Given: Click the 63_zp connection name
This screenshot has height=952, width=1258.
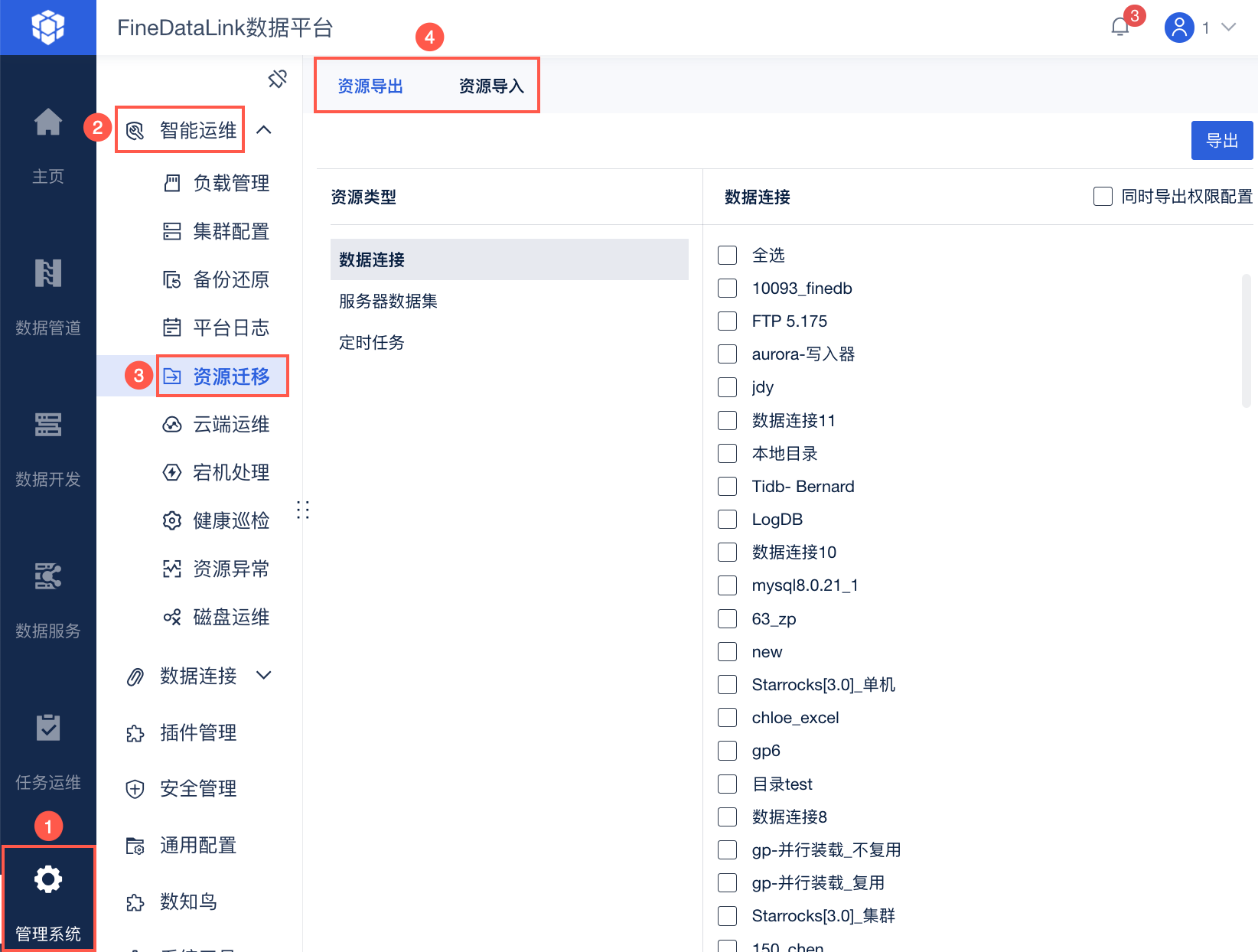Looking at the screenshot, I should pyautogui.click(x=774, y=618).
